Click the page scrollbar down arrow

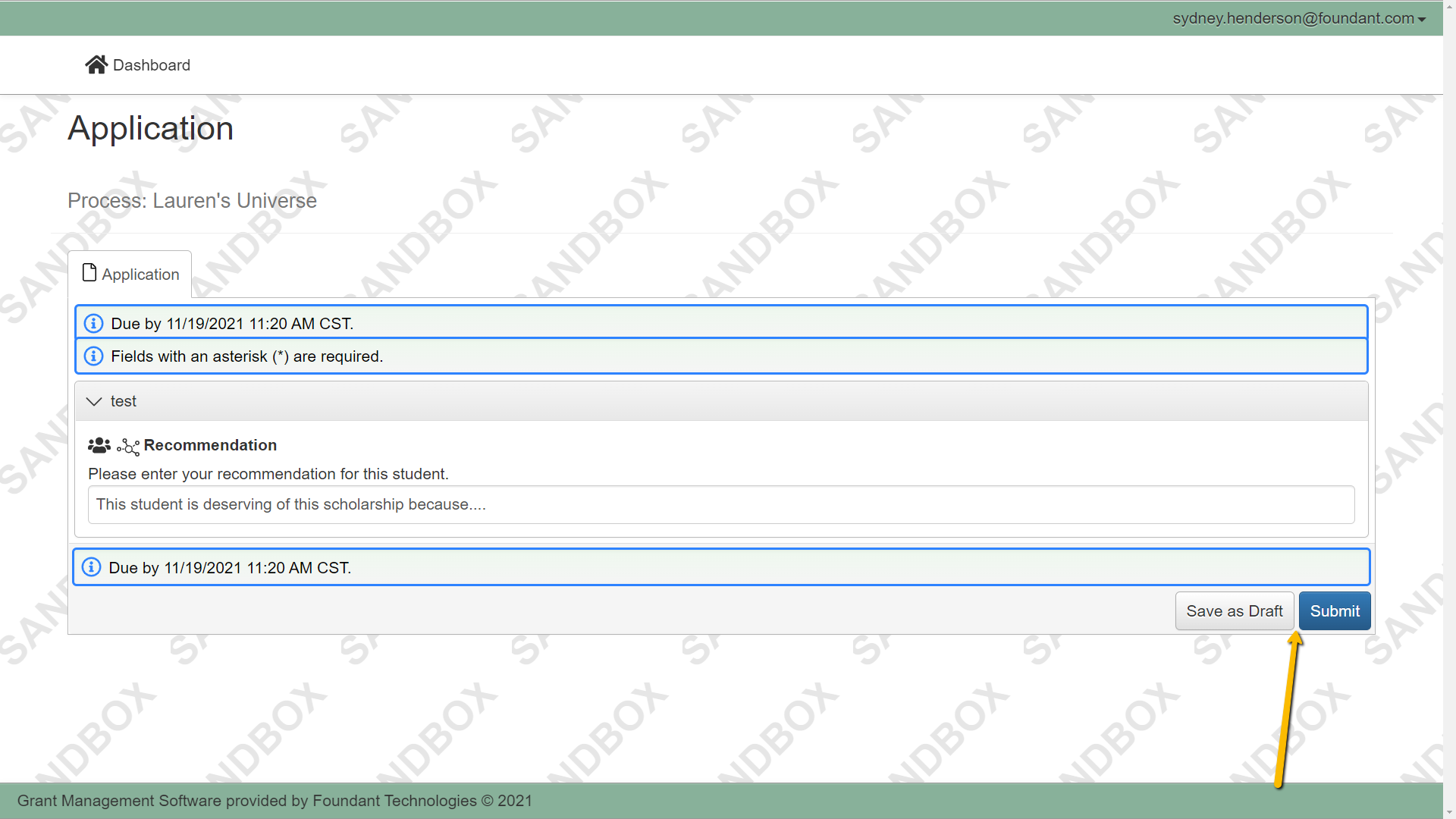tap(1449, 812)
